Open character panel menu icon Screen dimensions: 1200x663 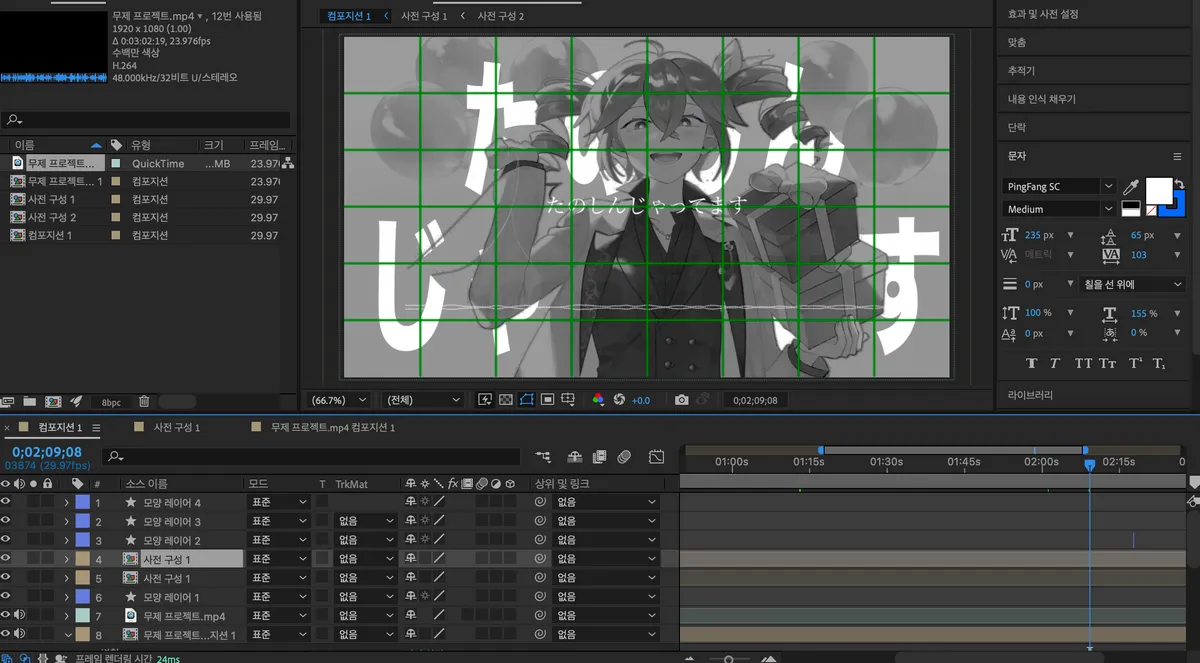pos(1177,157)
